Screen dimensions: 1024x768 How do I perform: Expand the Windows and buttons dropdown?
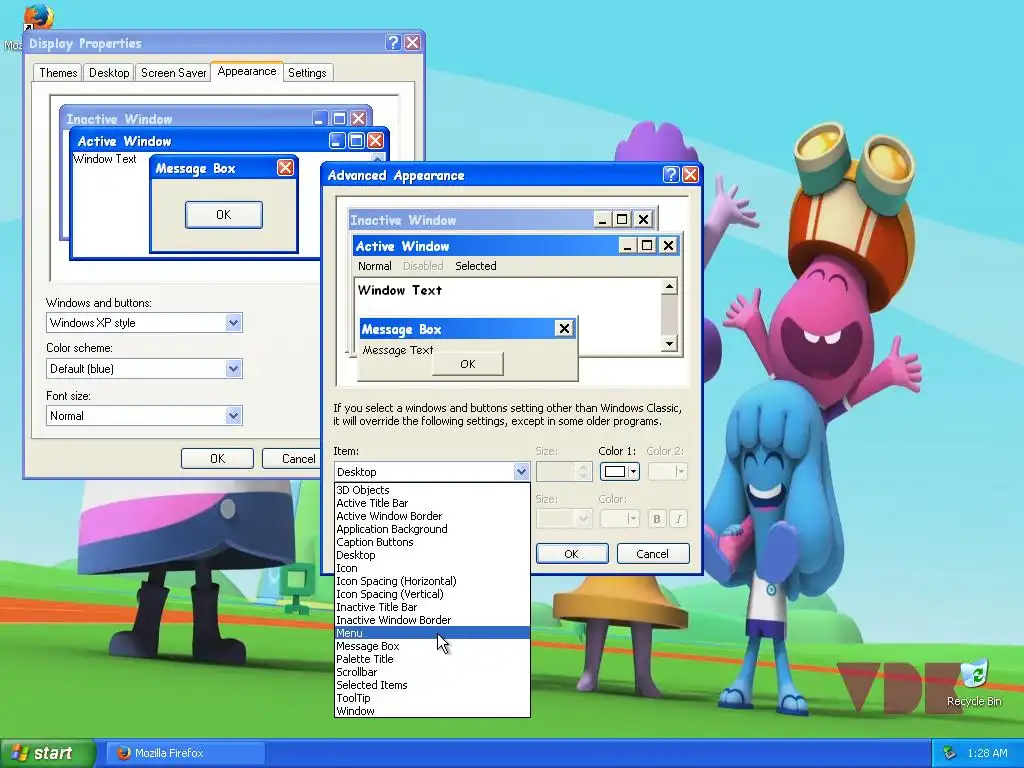[x=233, y=323]
